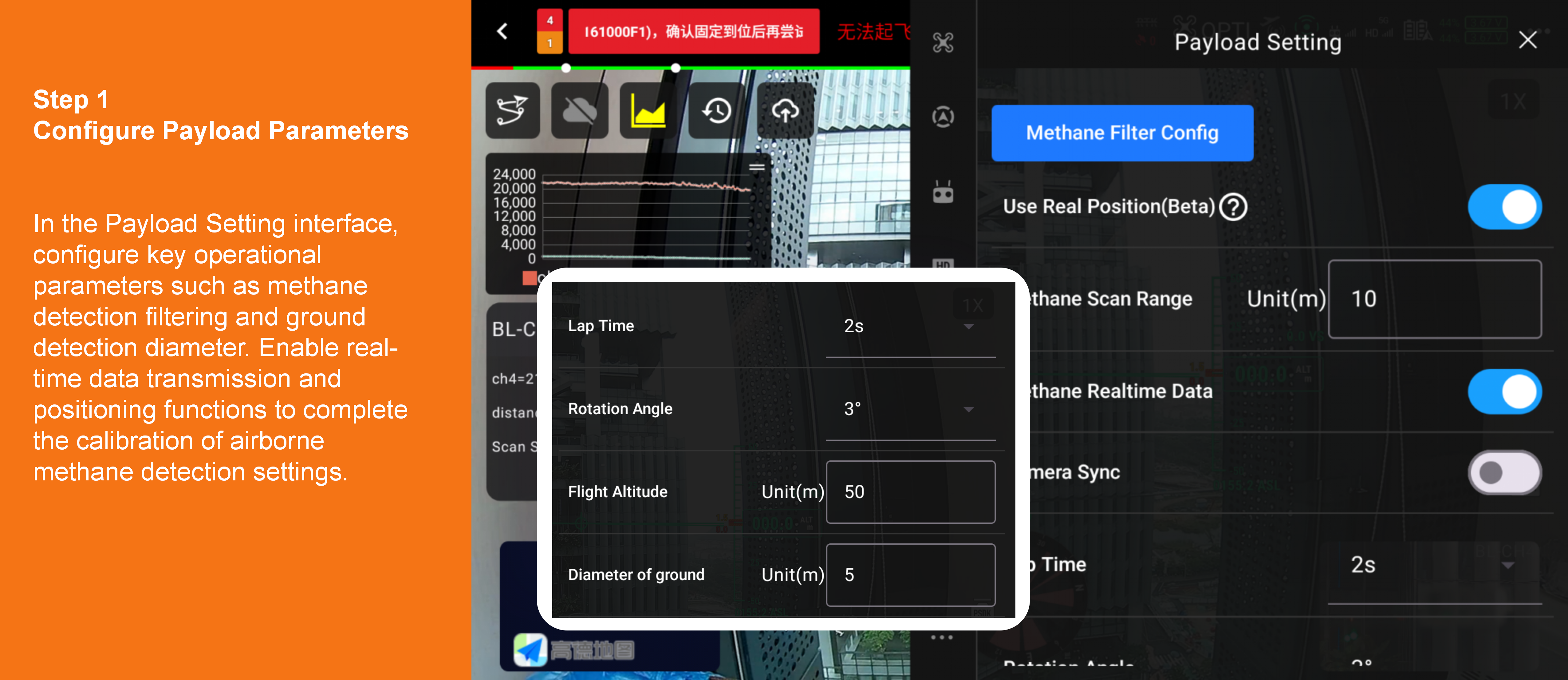The width and height of the screenshot is (1568, 680).
Task: Go back with the left arrow
Action: click(x=502, y=31)
